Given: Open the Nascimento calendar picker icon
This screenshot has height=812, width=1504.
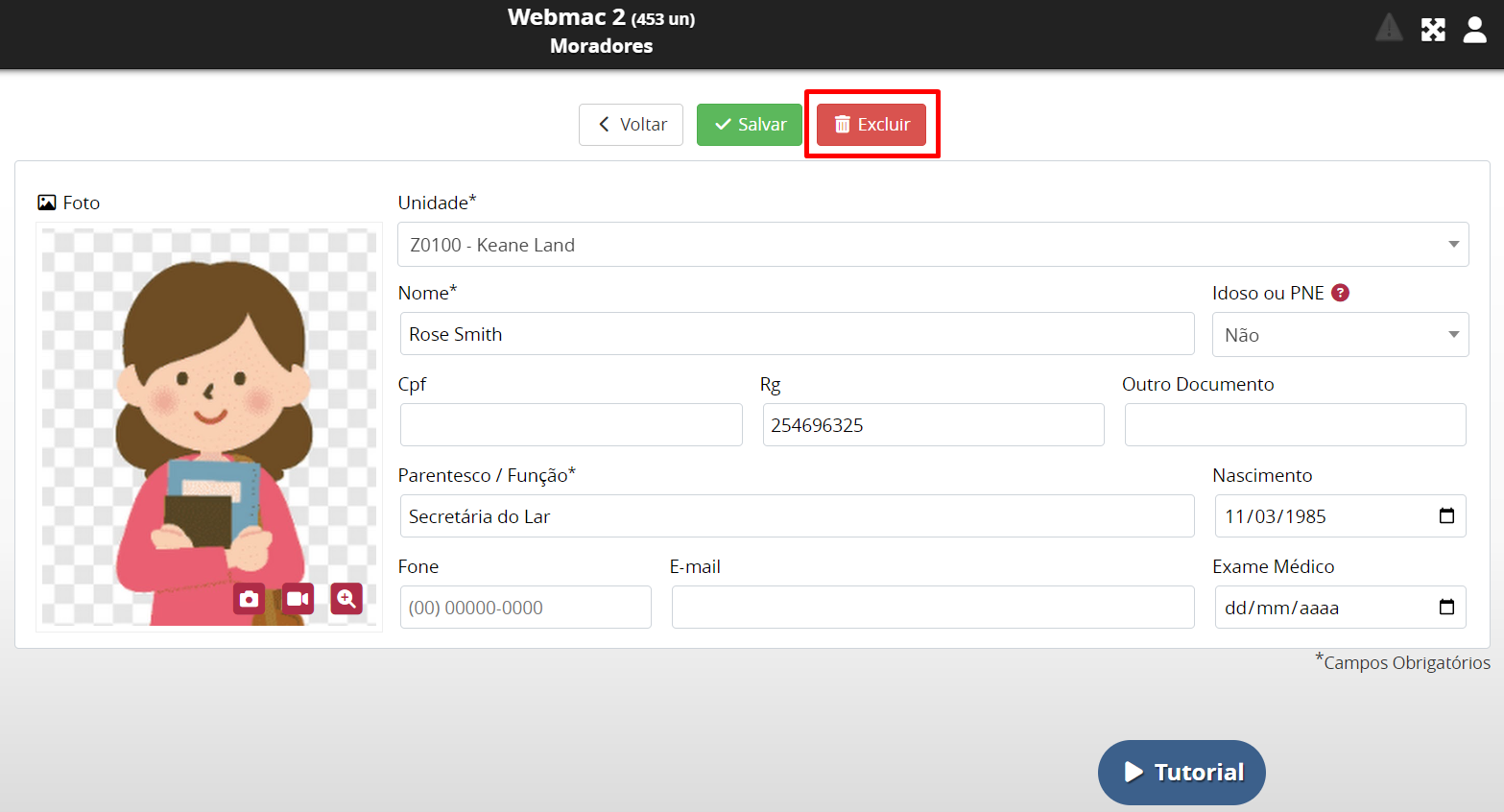Looking at the screenshot, I should [1446, 516].
